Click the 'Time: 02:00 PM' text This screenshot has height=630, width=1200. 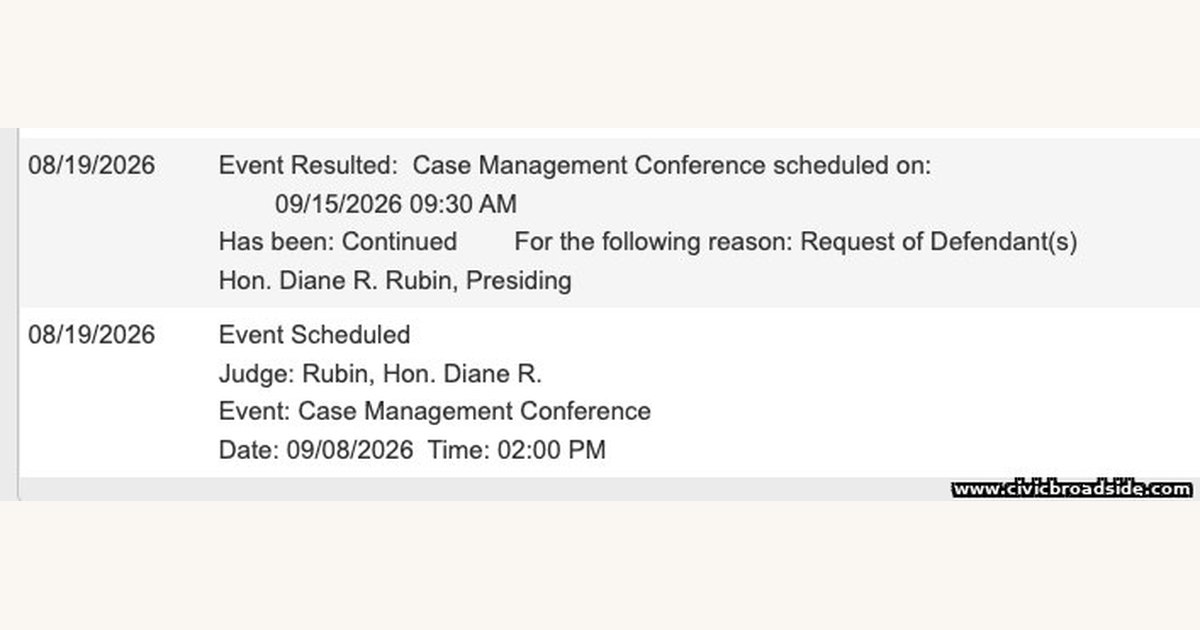point(517,450)
